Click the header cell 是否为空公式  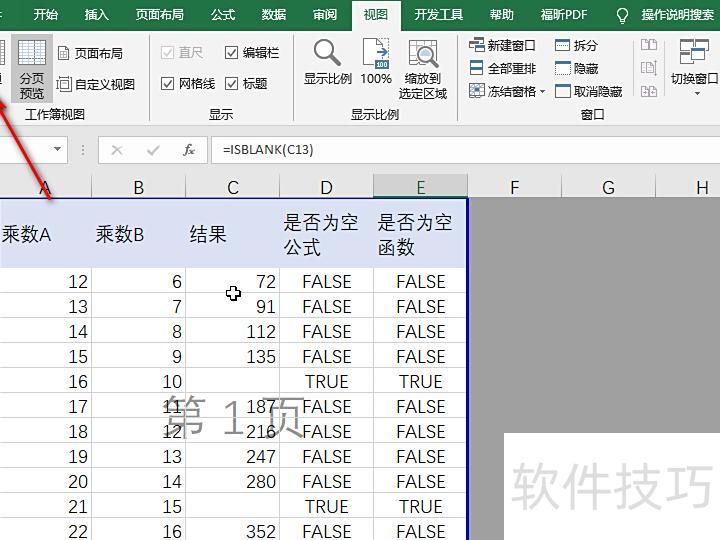click(326, 234)
